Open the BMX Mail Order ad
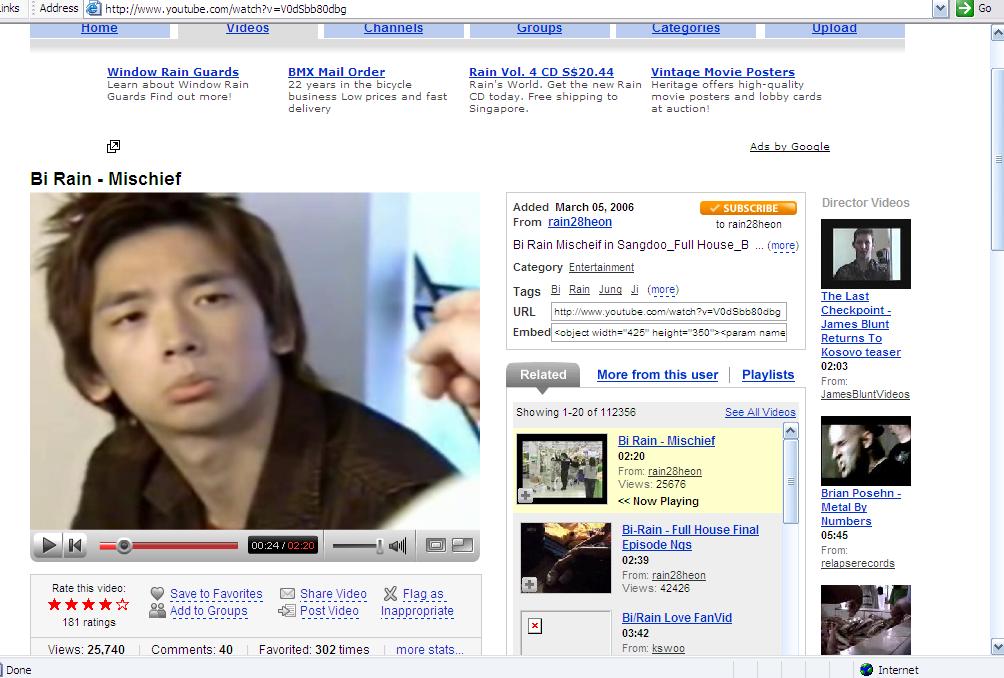Screen dimensions: 1004x678 [x=337, y=72]
